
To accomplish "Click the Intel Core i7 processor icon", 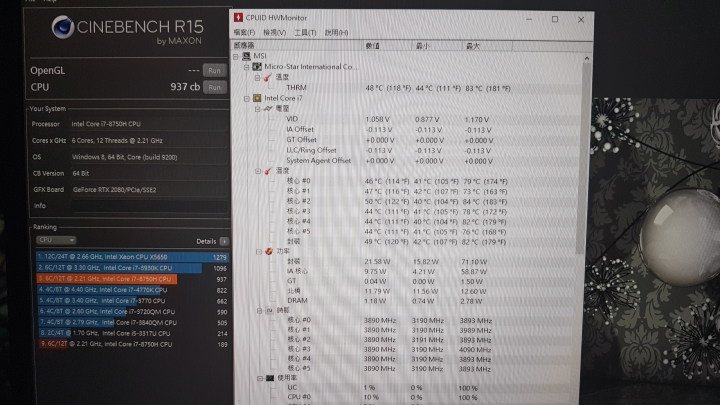I will (257, 98).
